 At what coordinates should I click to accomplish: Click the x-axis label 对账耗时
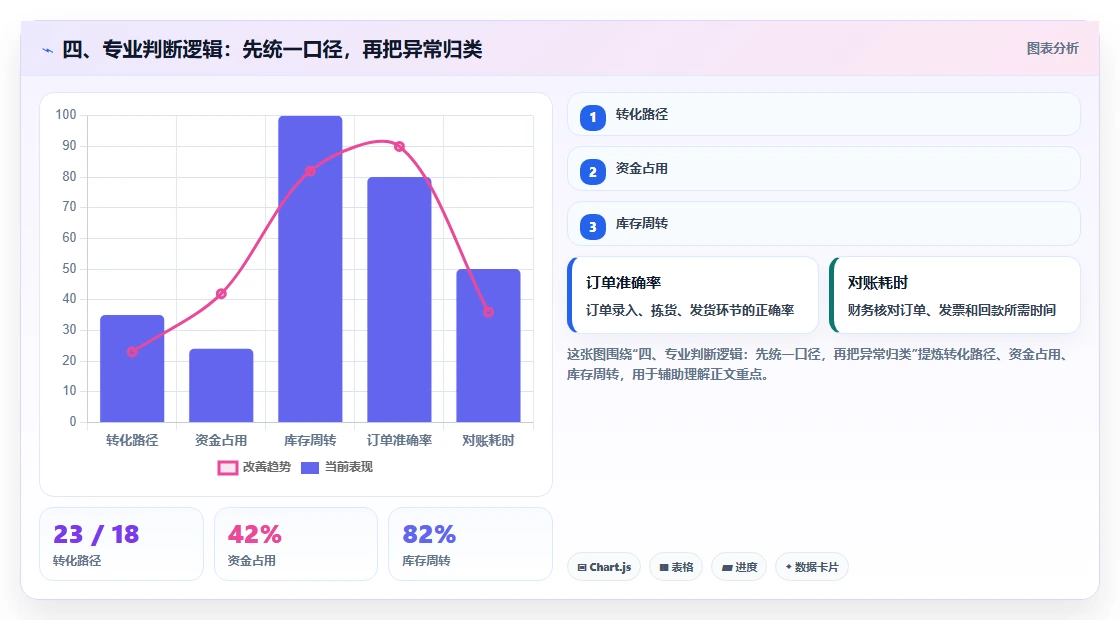(489, 441)
